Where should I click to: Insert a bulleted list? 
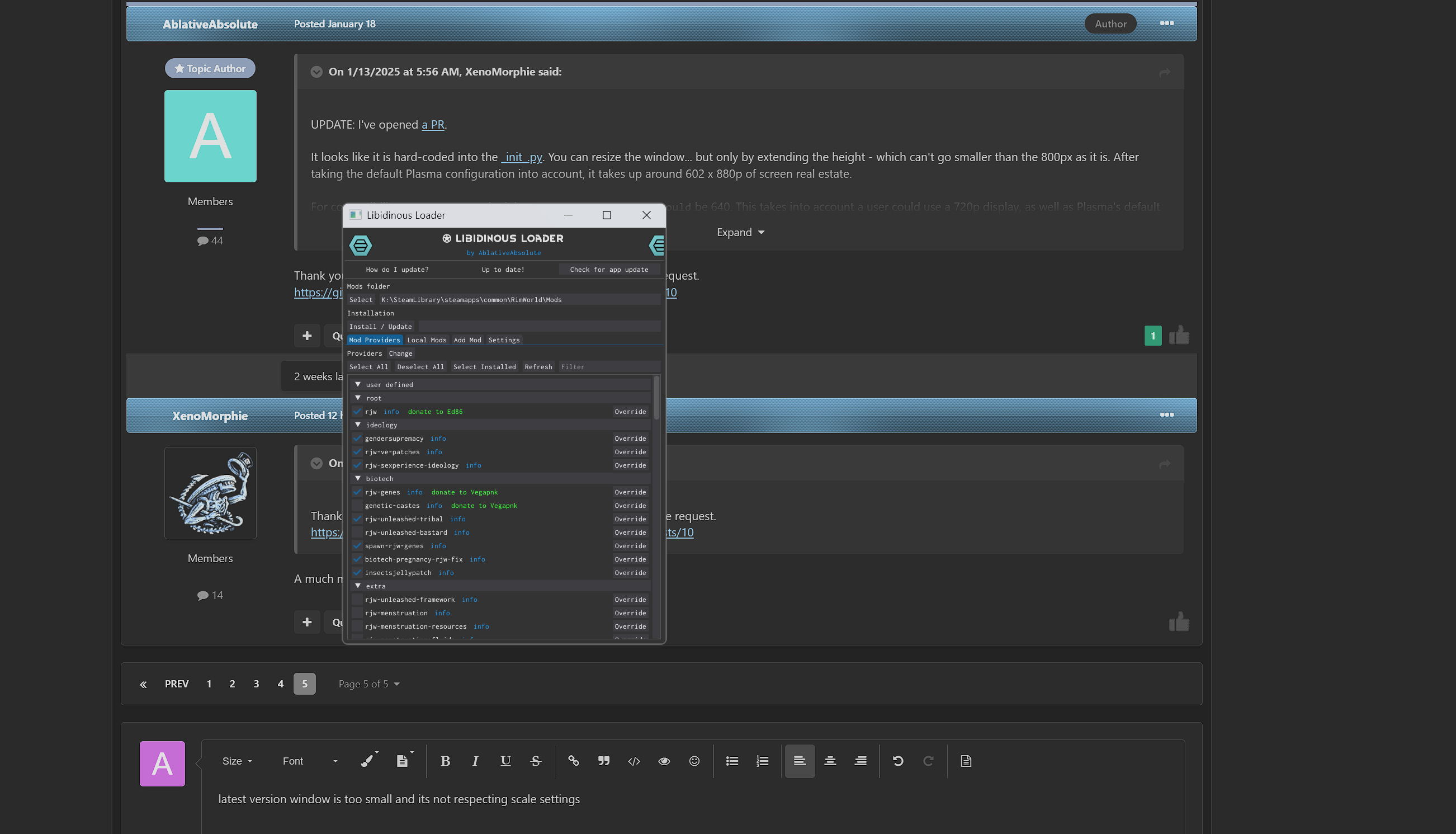point(732,761)
